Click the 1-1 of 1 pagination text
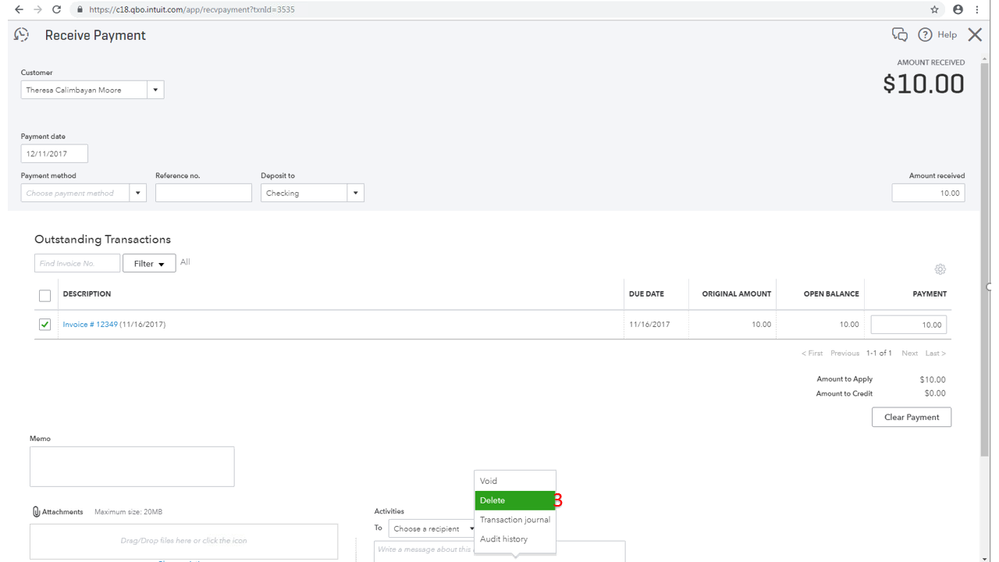Viewport: 999px width, 562px height. click(x=879, y=353)
